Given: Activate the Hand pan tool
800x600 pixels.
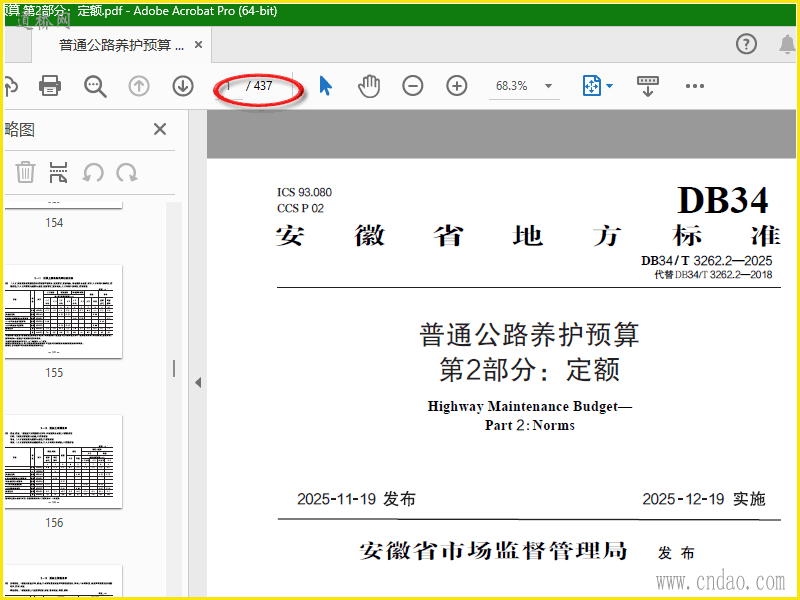Looking at the screenshot, I should pyautogui.click(x=369, y=86).
